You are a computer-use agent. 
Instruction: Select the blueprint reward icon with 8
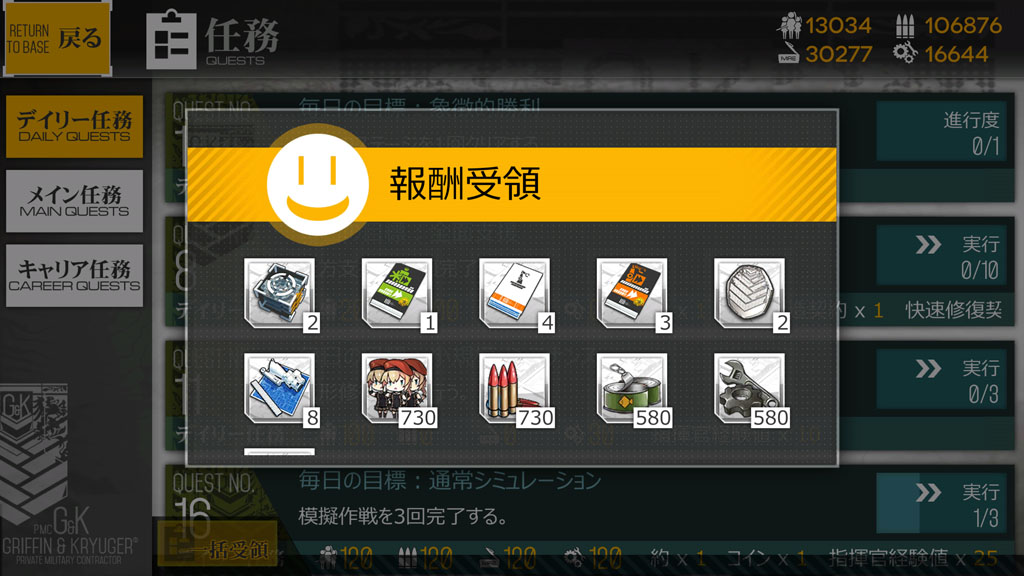[281, 391]
